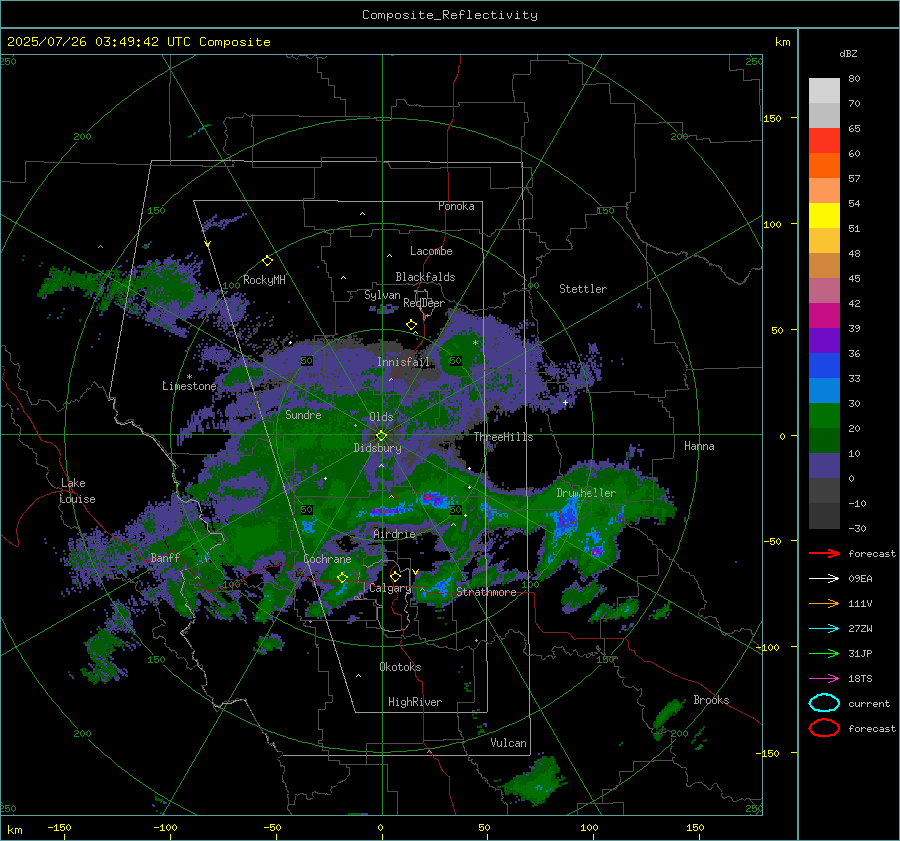Select the Limestone map label
This screenshot has height=841, width=900.
click(189, 386)
